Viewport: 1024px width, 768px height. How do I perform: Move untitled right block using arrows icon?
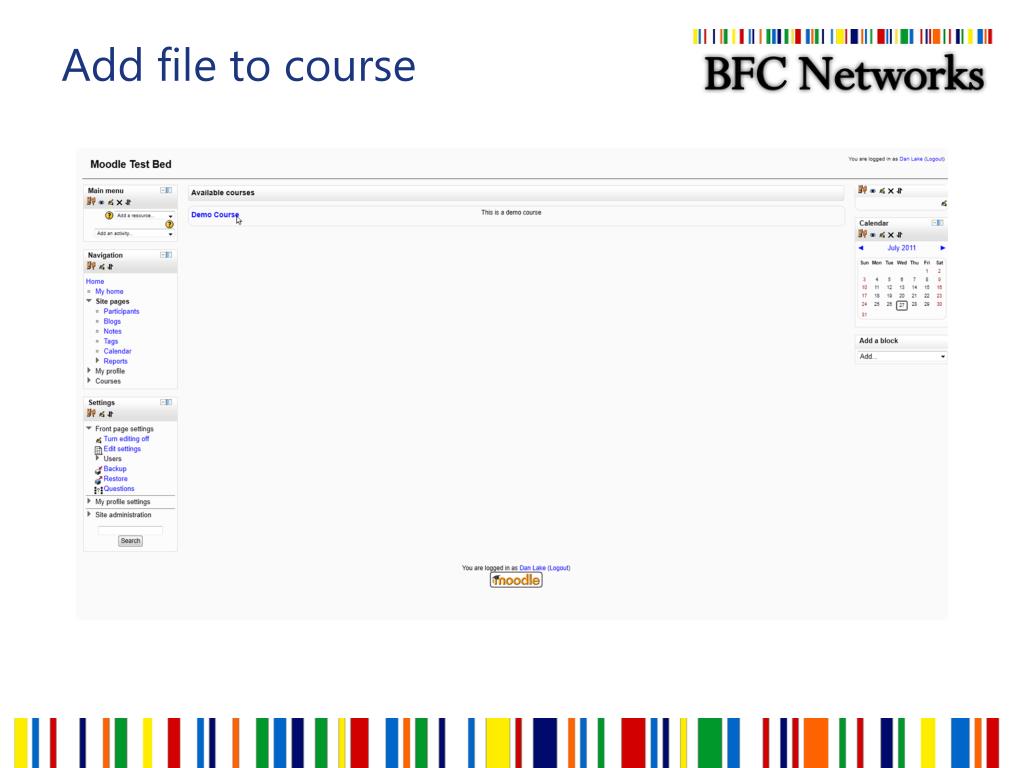tap(899, 191)
